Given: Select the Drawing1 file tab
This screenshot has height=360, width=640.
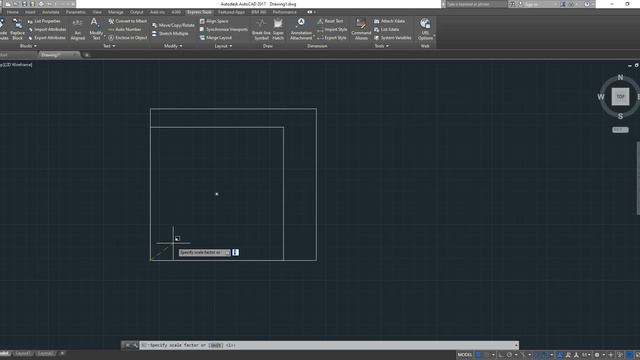Looking at the screenshot, I should [58, 55].
